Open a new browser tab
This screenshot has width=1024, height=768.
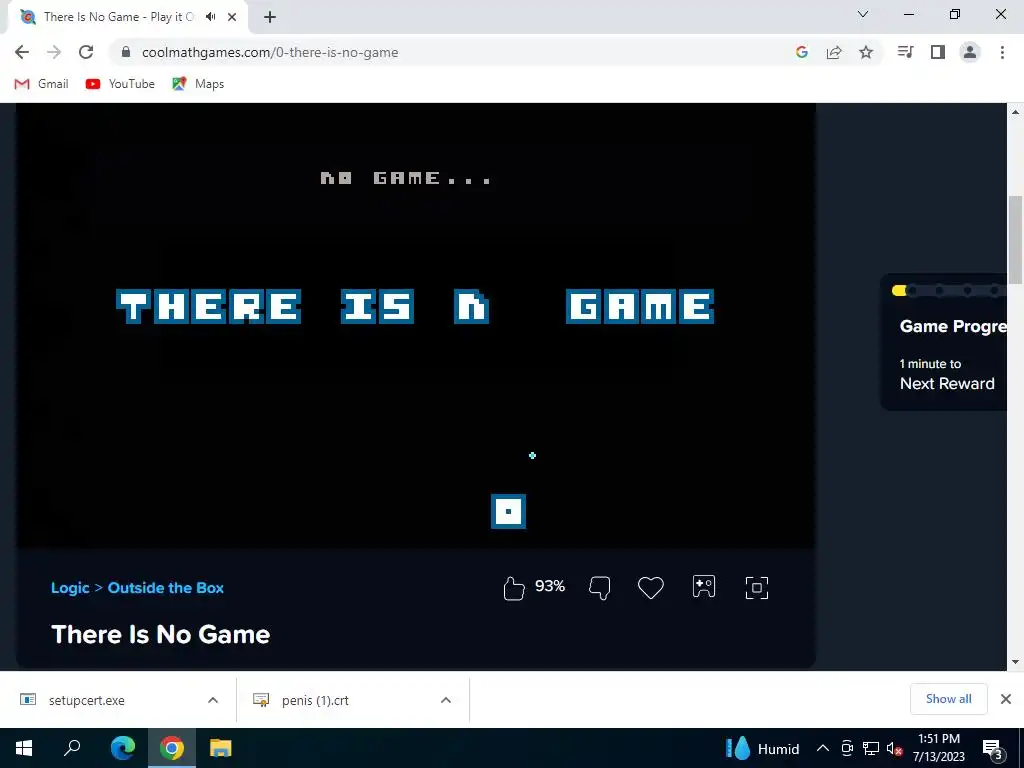click(x=270, y=17)
